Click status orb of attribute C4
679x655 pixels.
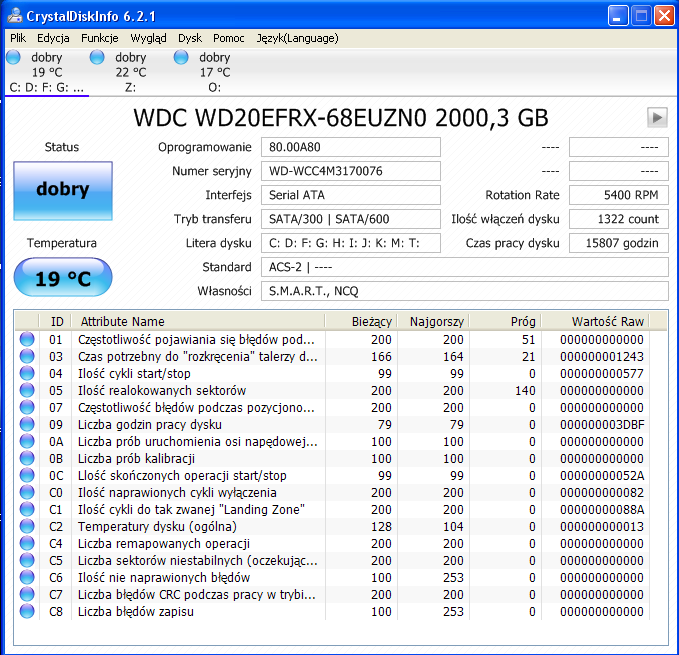[x=27, y=543]
